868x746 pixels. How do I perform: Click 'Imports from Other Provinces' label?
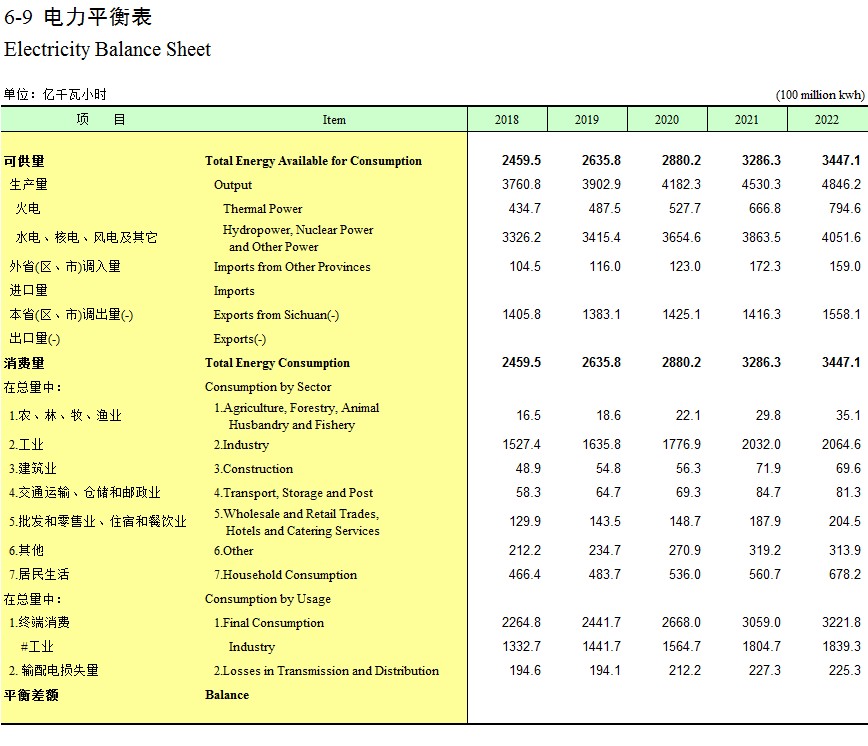pos(292,267)
